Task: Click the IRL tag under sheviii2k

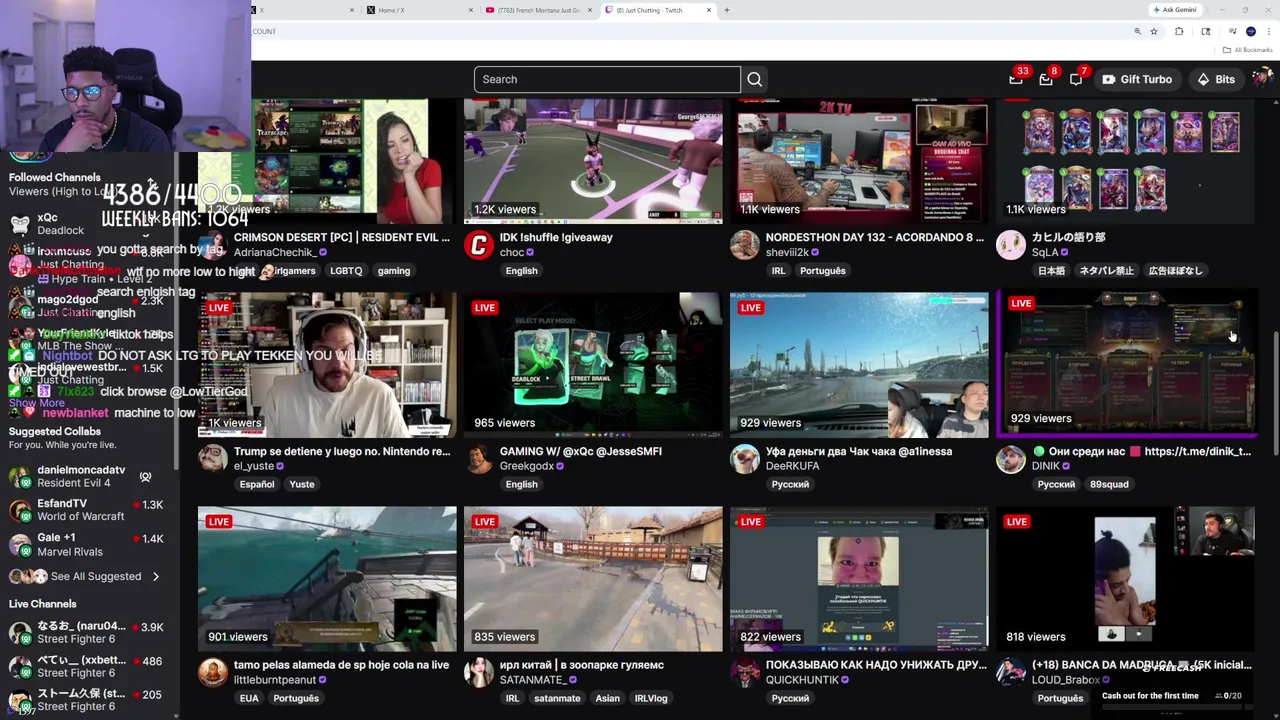Action: tap(778, 271)
